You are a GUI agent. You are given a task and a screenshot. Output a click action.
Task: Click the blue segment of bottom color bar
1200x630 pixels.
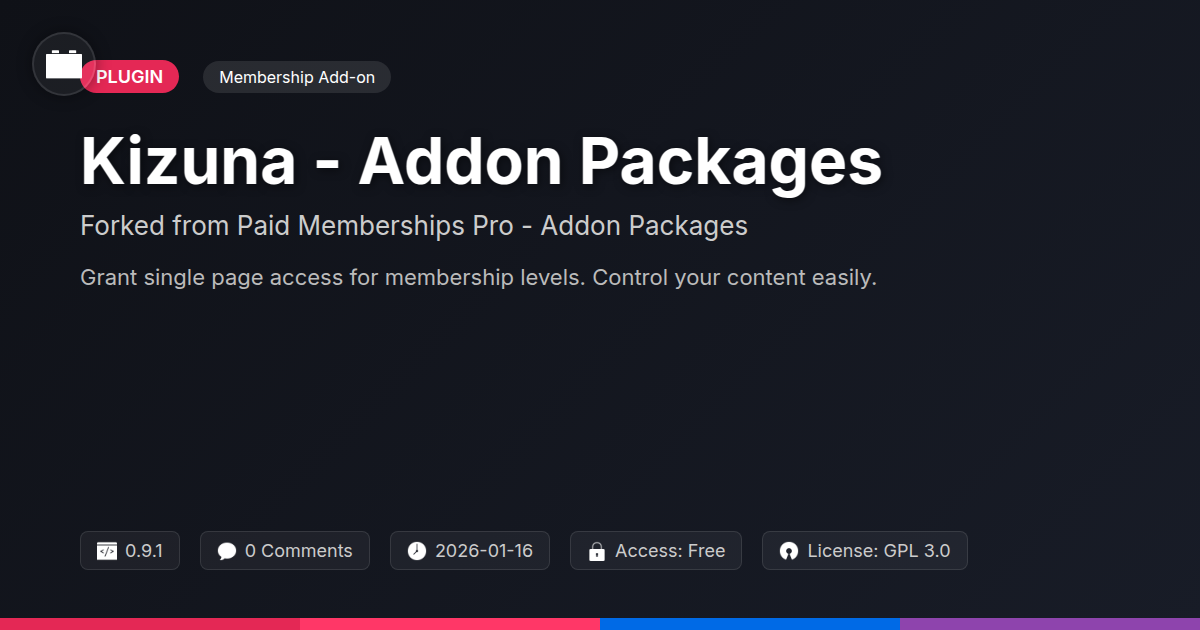[750, 624]
